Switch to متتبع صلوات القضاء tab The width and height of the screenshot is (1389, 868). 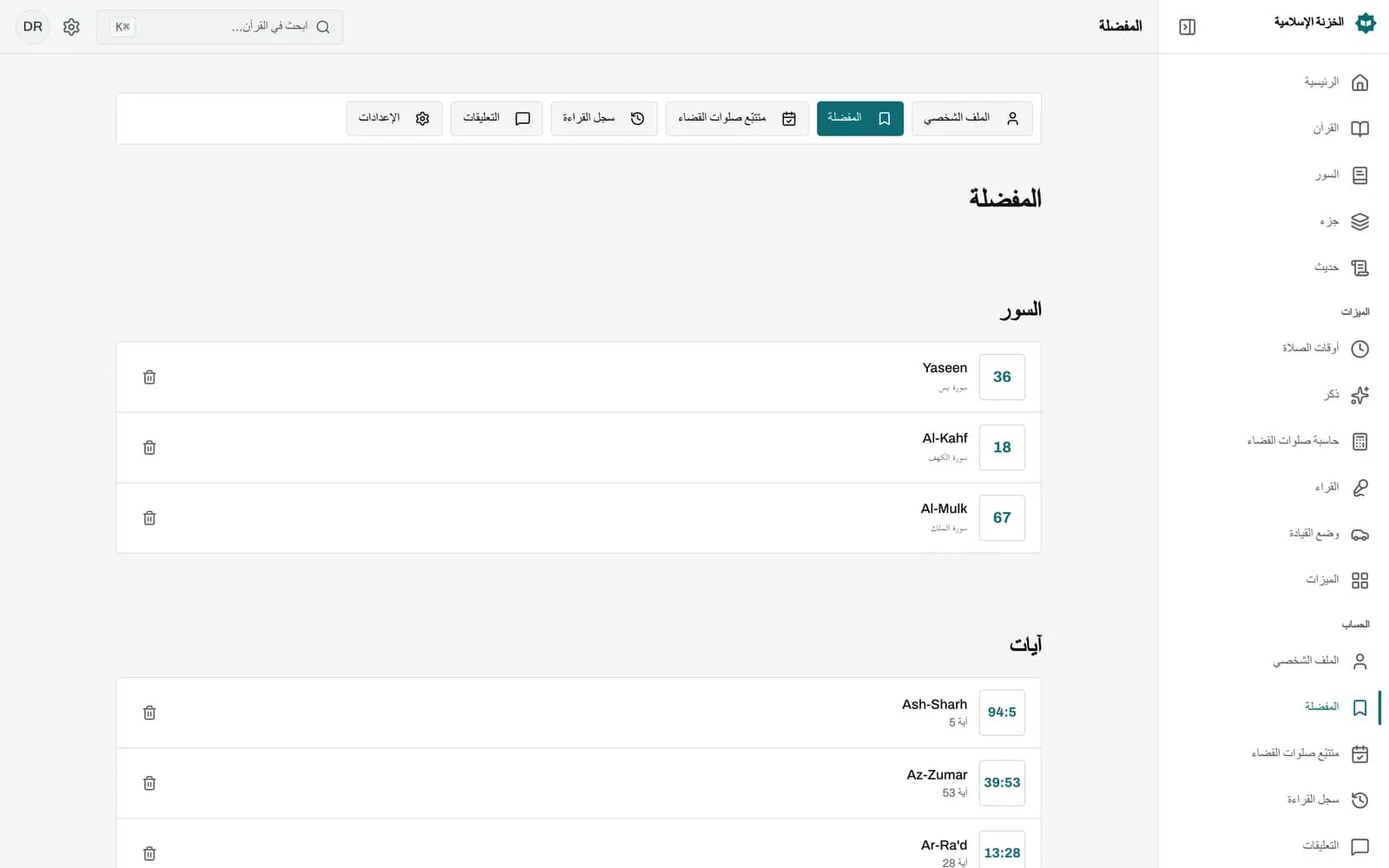click(737, 118)
